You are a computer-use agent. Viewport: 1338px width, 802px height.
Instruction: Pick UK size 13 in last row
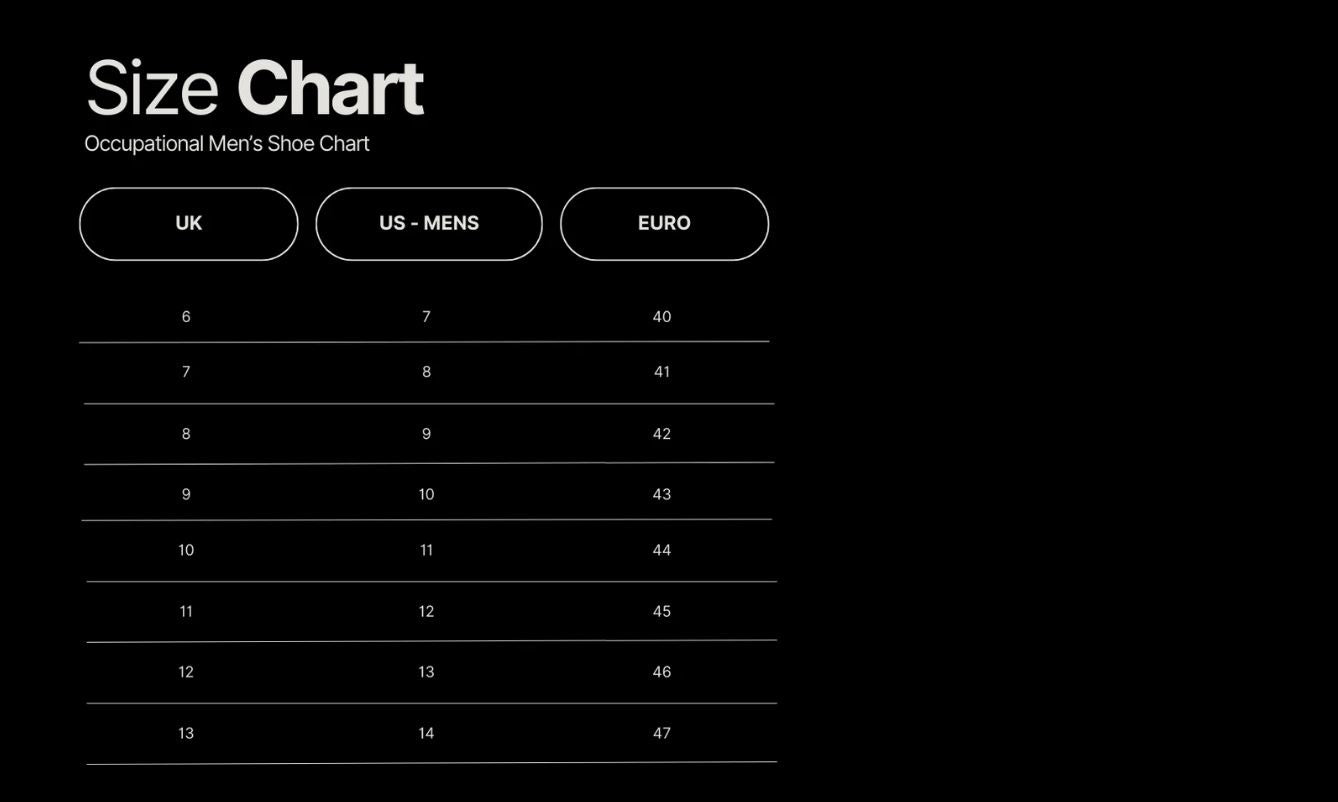pyautogui.click(x=186, y=733)
